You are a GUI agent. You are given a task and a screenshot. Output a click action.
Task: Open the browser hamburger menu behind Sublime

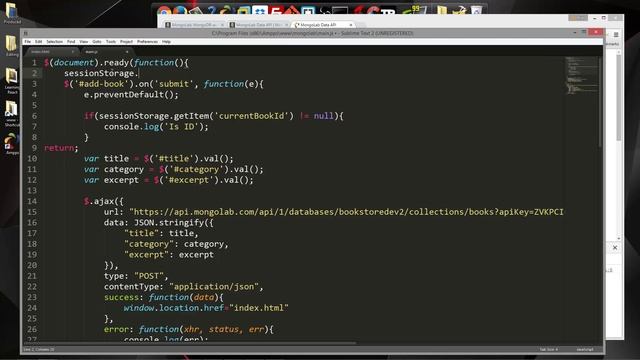click(x=616, y=35)
